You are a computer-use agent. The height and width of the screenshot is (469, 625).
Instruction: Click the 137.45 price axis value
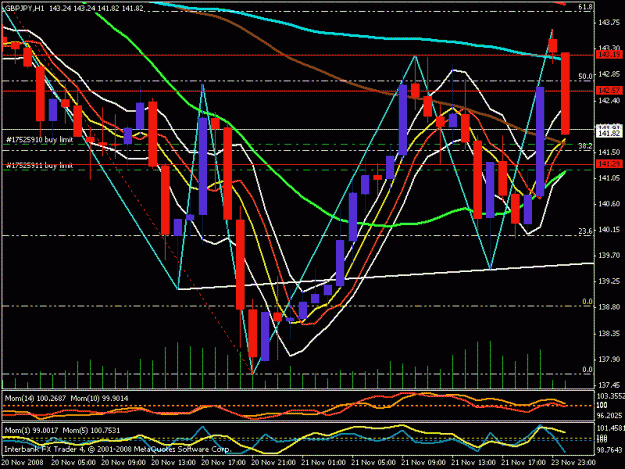coord(609,385)
